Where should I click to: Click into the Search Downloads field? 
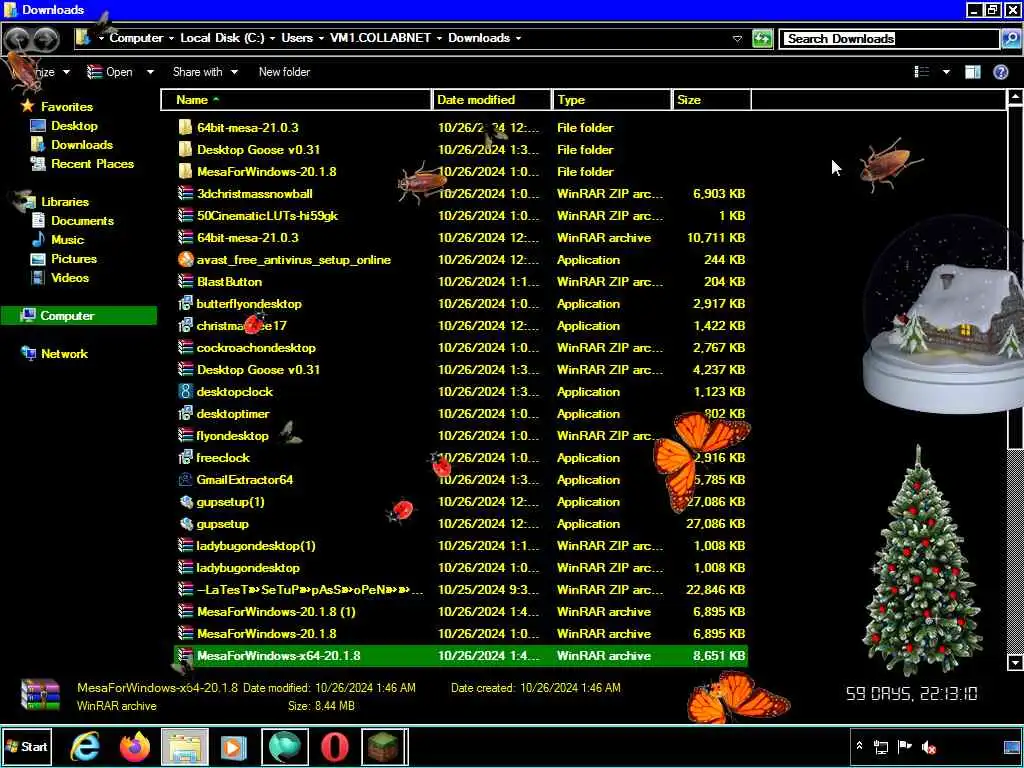coord(889,39)
